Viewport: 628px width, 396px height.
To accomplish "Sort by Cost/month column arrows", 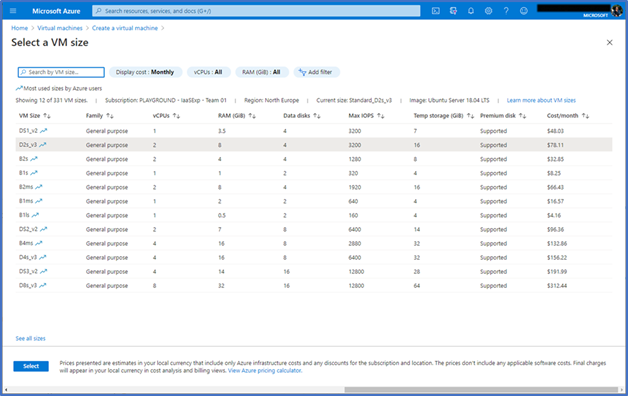I will [585, 116].
